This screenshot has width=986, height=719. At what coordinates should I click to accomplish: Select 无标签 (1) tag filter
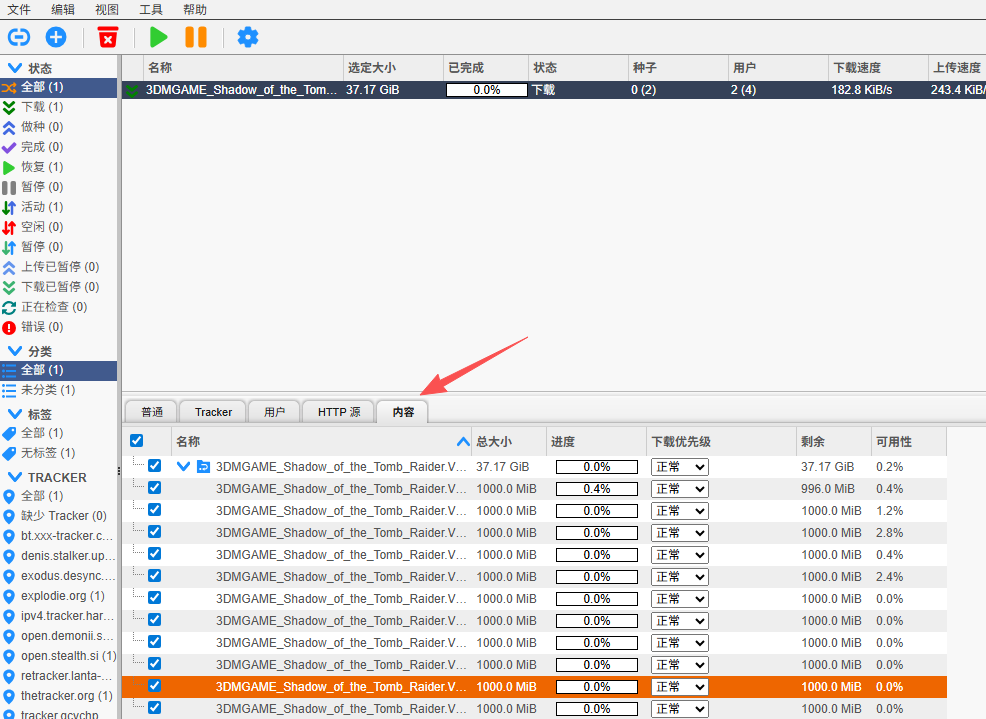(58, 453)
